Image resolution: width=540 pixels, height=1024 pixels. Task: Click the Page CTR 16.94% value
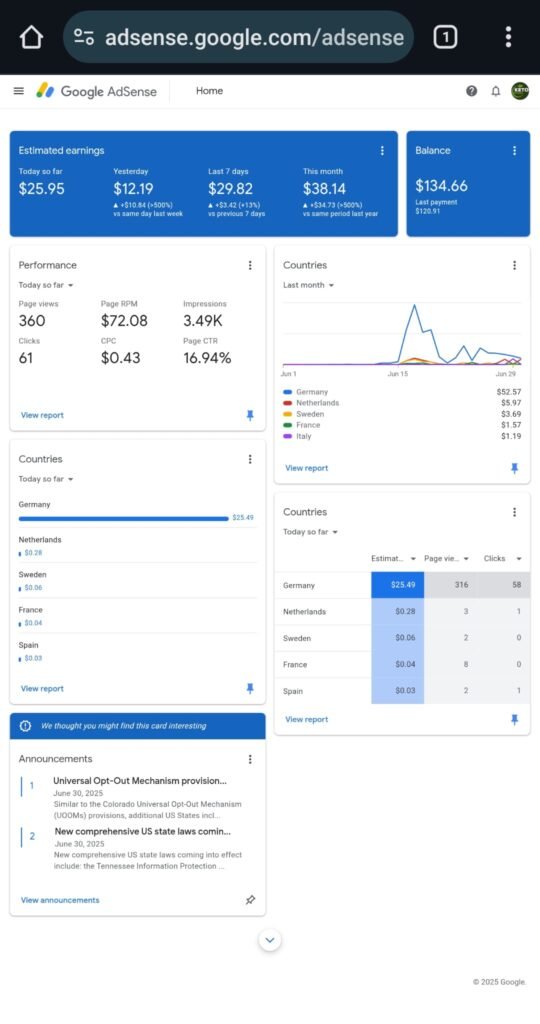click(x=207, y=358)
